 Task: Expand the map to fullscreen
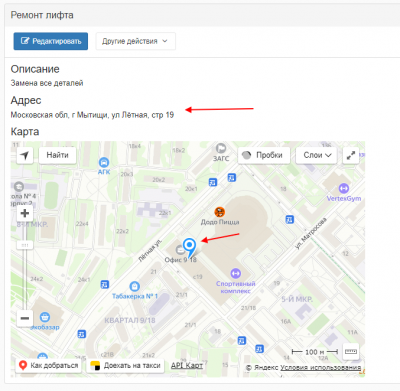click(351, 155)
